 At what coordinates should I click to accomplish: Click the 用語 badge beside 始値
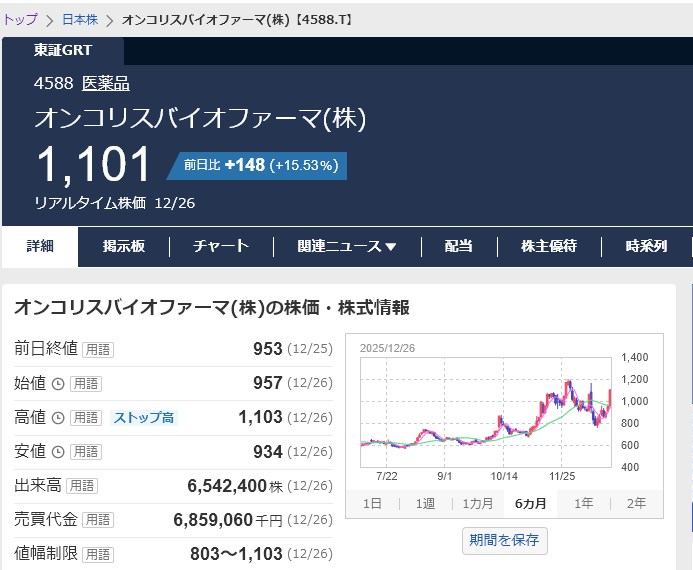pos(86,383)
